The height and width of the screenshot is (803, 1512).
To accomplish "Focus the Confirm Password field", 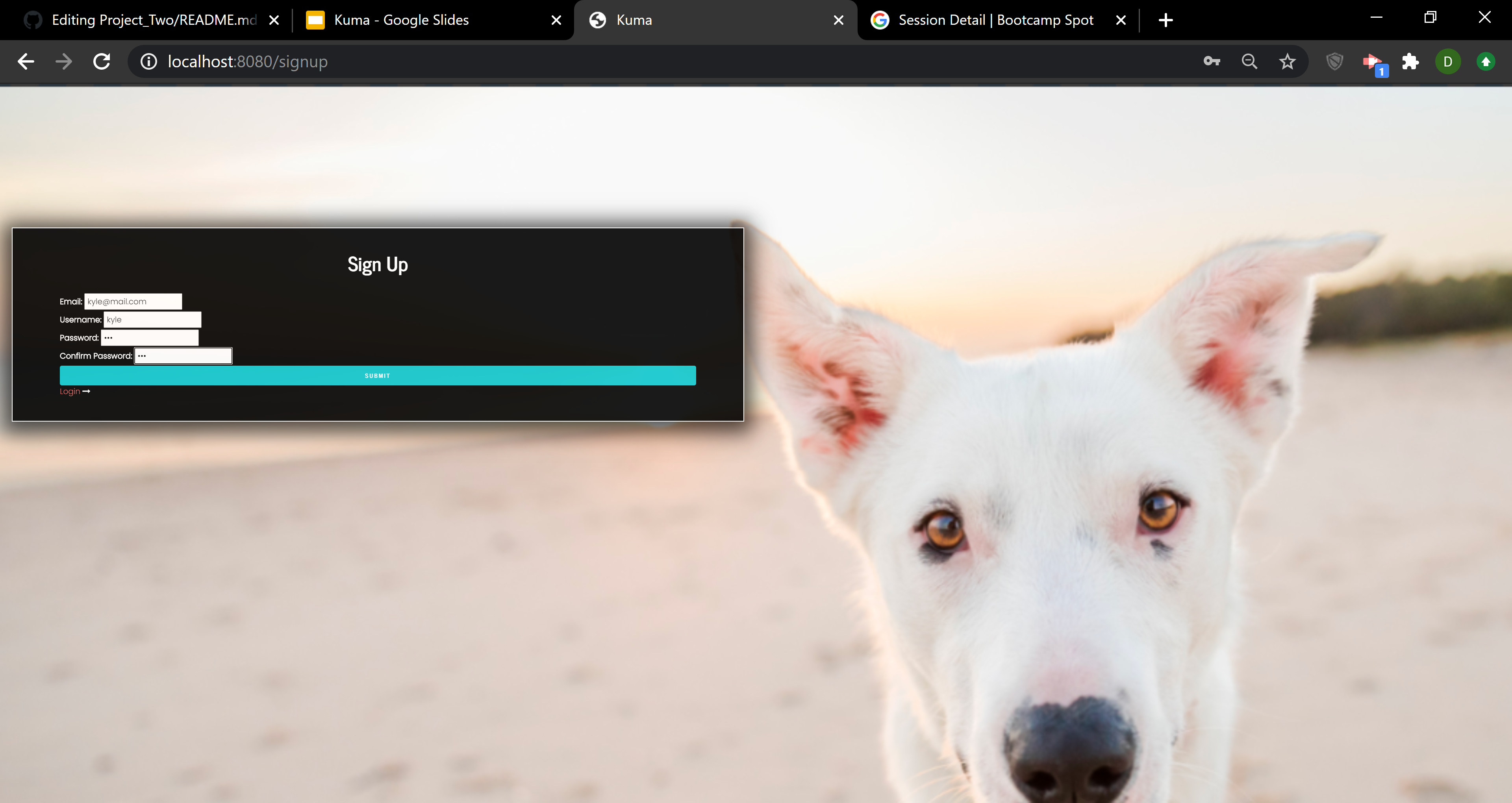I will pyautogui.click(x=184, y=356).
